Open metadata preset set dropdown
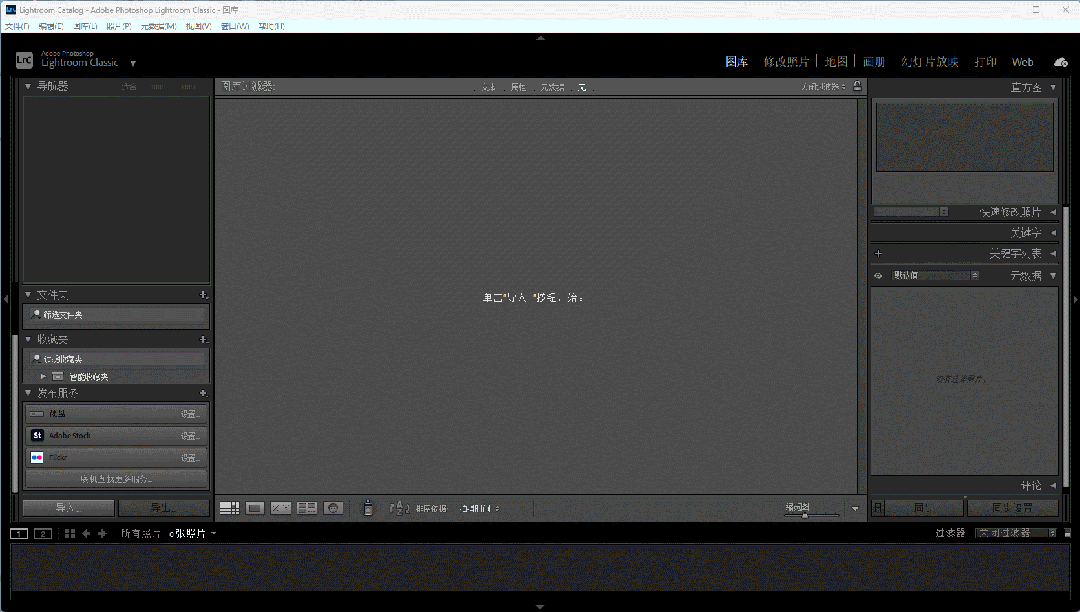Image resolution: width=1080 pixels, height=612 pixels. [936, 275]
